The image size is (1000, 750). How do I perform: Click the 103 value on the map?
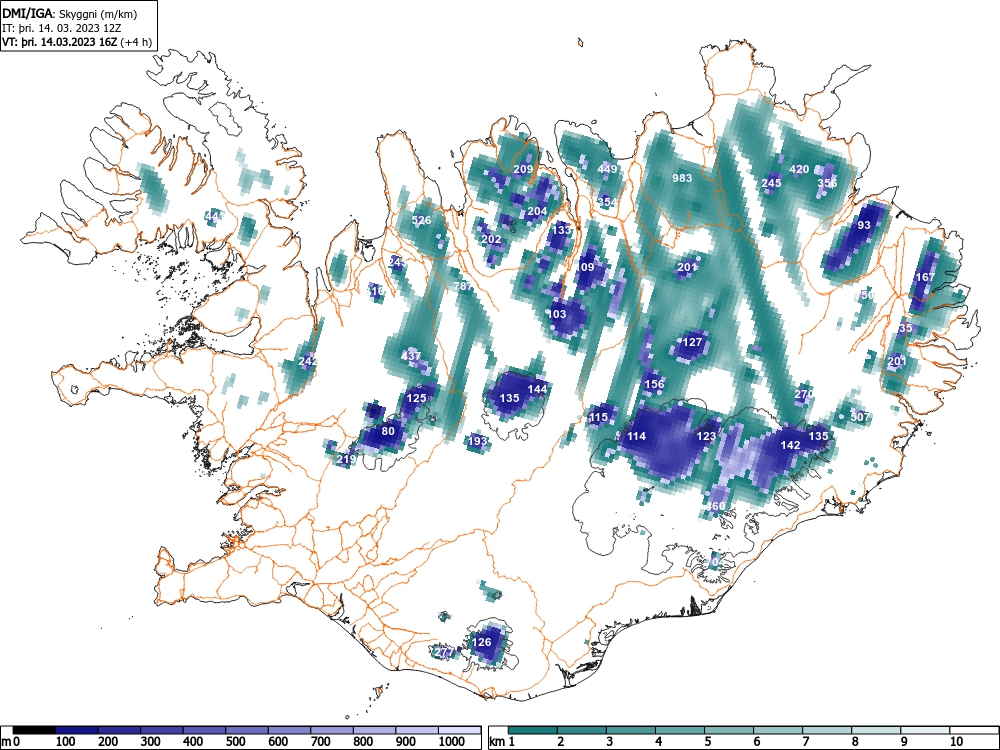pyautogui.click(x=556, y=314)
